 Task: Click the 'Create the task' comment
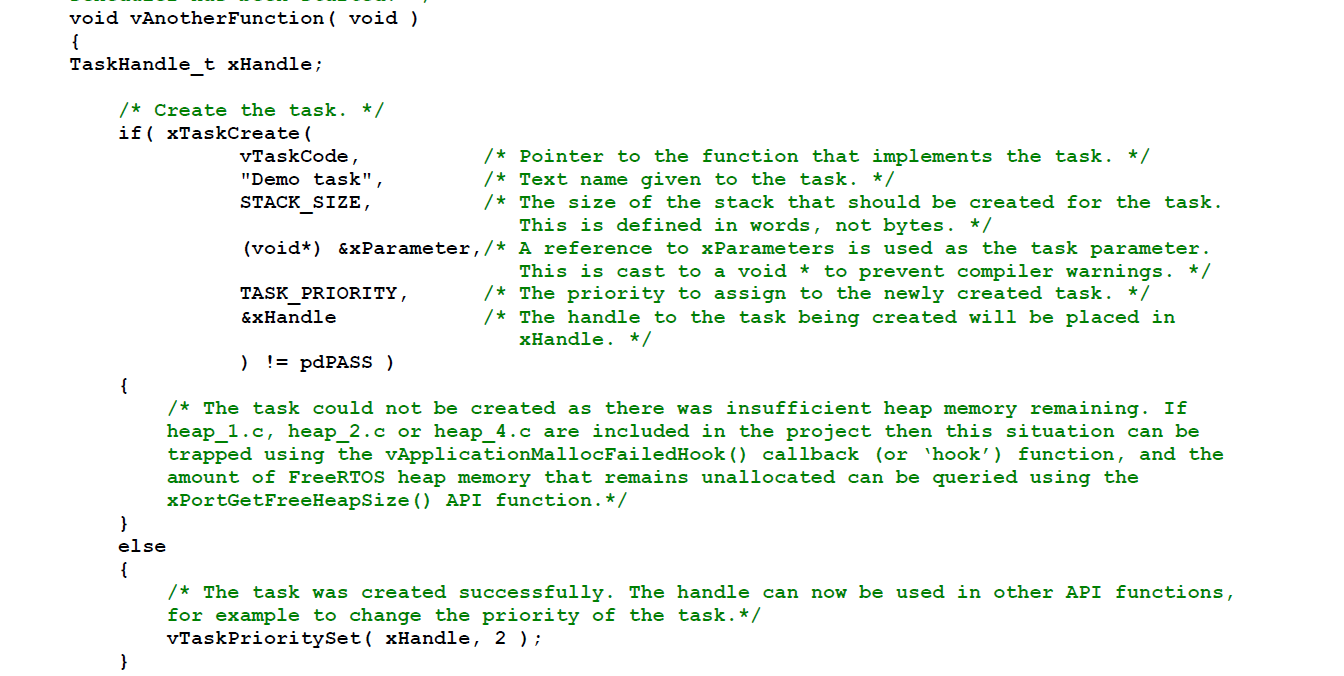tap(251, 110)
